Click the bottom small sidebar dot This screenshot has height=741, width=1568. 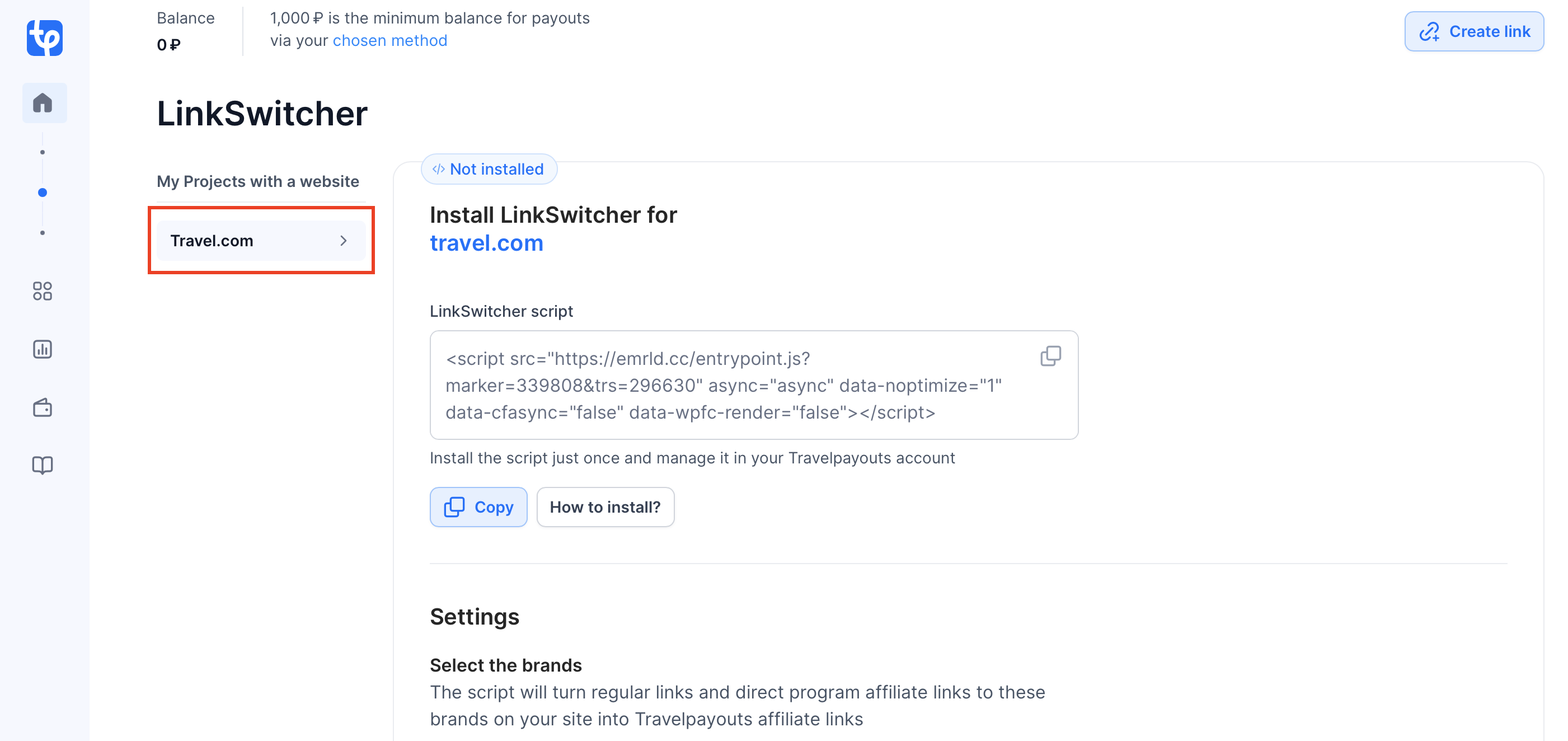click(x=43, y=233)
